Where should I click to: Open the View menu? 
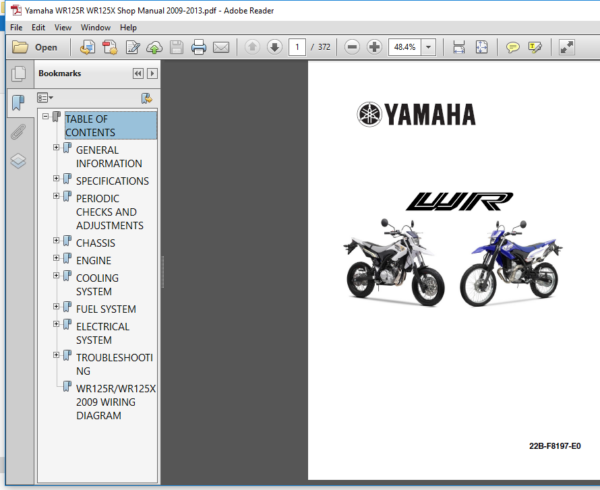63,28
